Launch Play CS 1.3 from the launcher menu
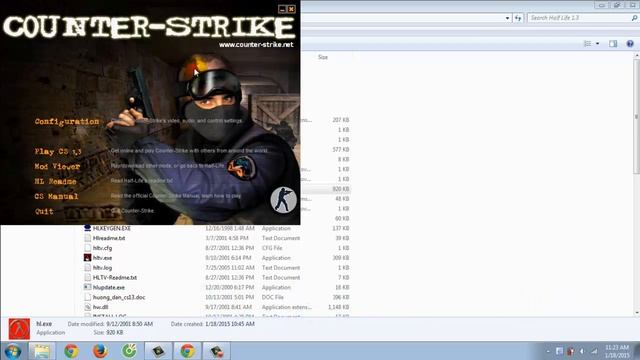640x360 pixels. click(58, 151)
